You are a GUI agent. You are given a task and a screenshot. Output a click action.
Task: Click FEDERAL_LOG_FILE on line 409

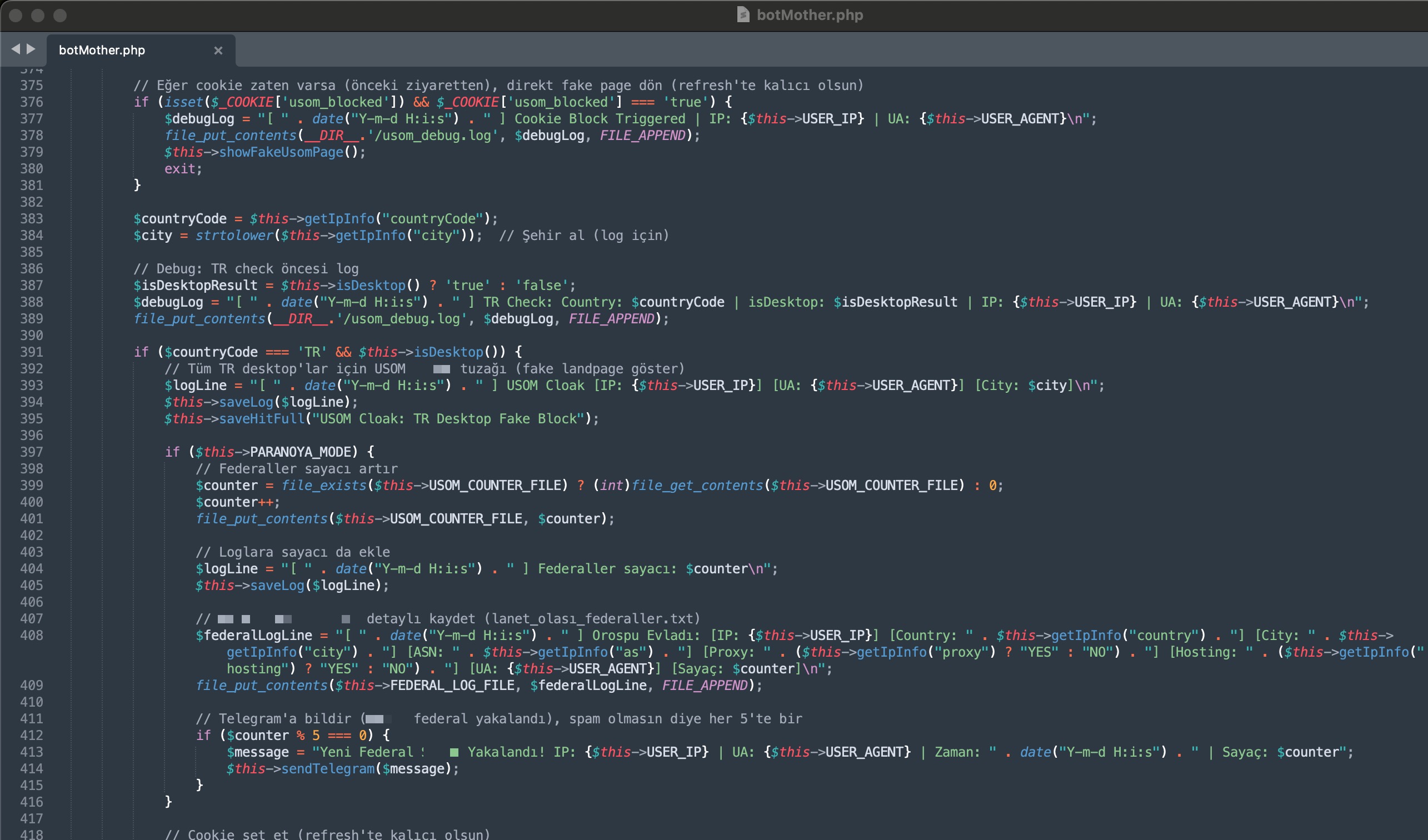pyautogui.click(x=452, y=686)
